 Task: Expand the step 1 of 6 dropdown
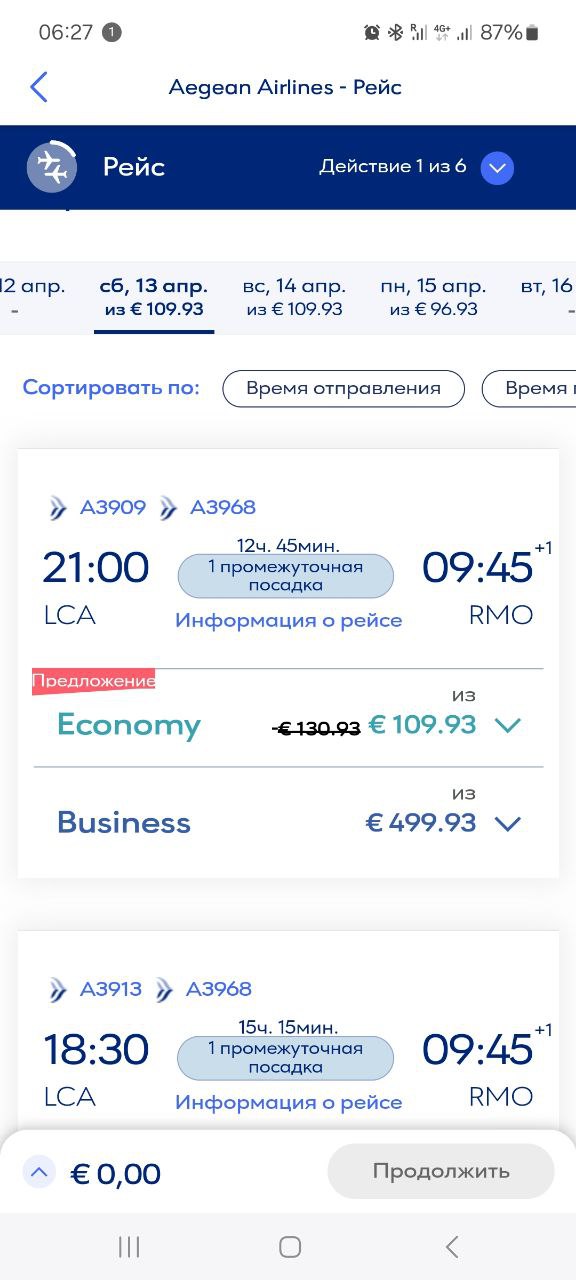pyautogui.click(x=497, y=167)
